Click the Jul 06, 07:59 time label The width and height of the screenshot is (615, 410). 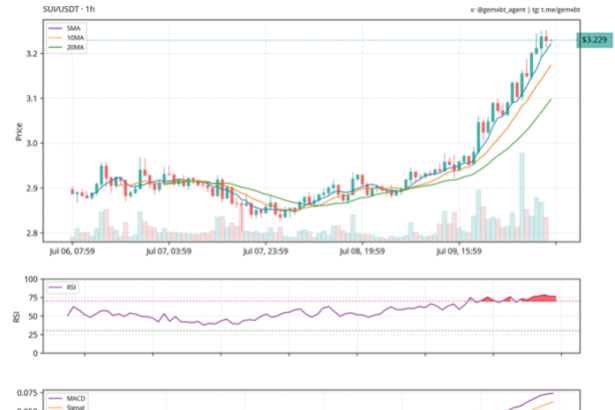tap(72, 254)
